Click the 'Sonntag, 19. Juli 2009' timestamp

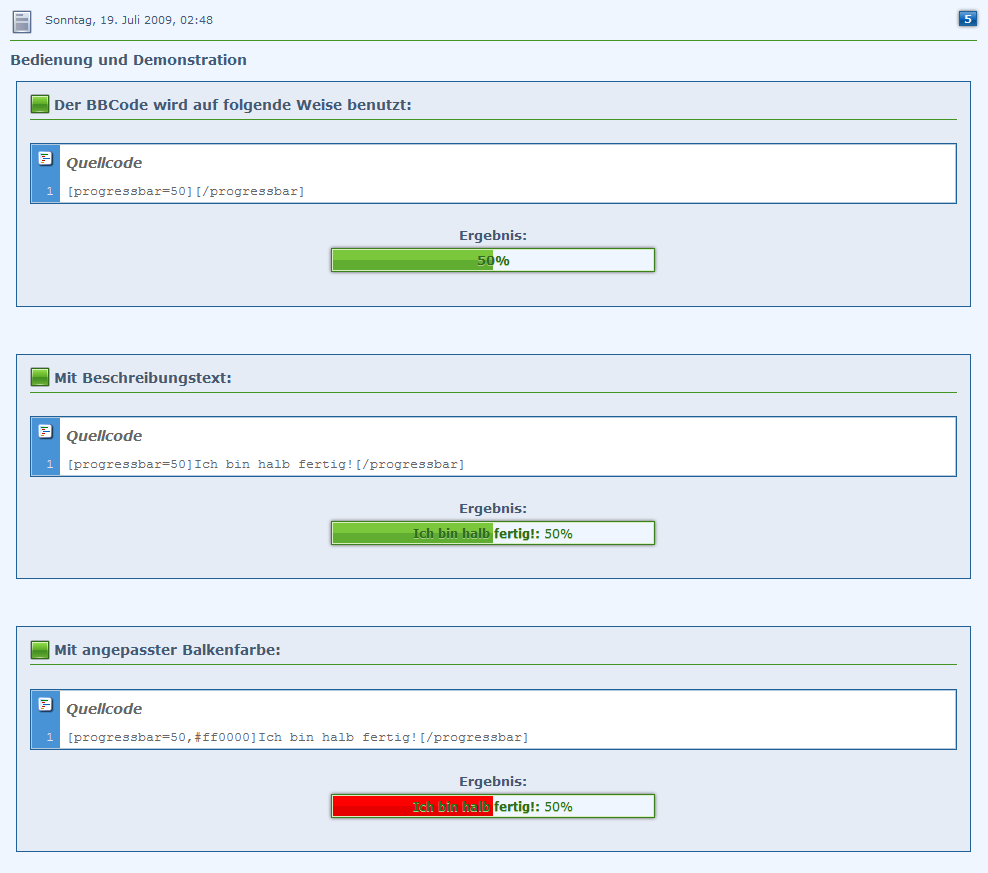[x=129, y=20]
